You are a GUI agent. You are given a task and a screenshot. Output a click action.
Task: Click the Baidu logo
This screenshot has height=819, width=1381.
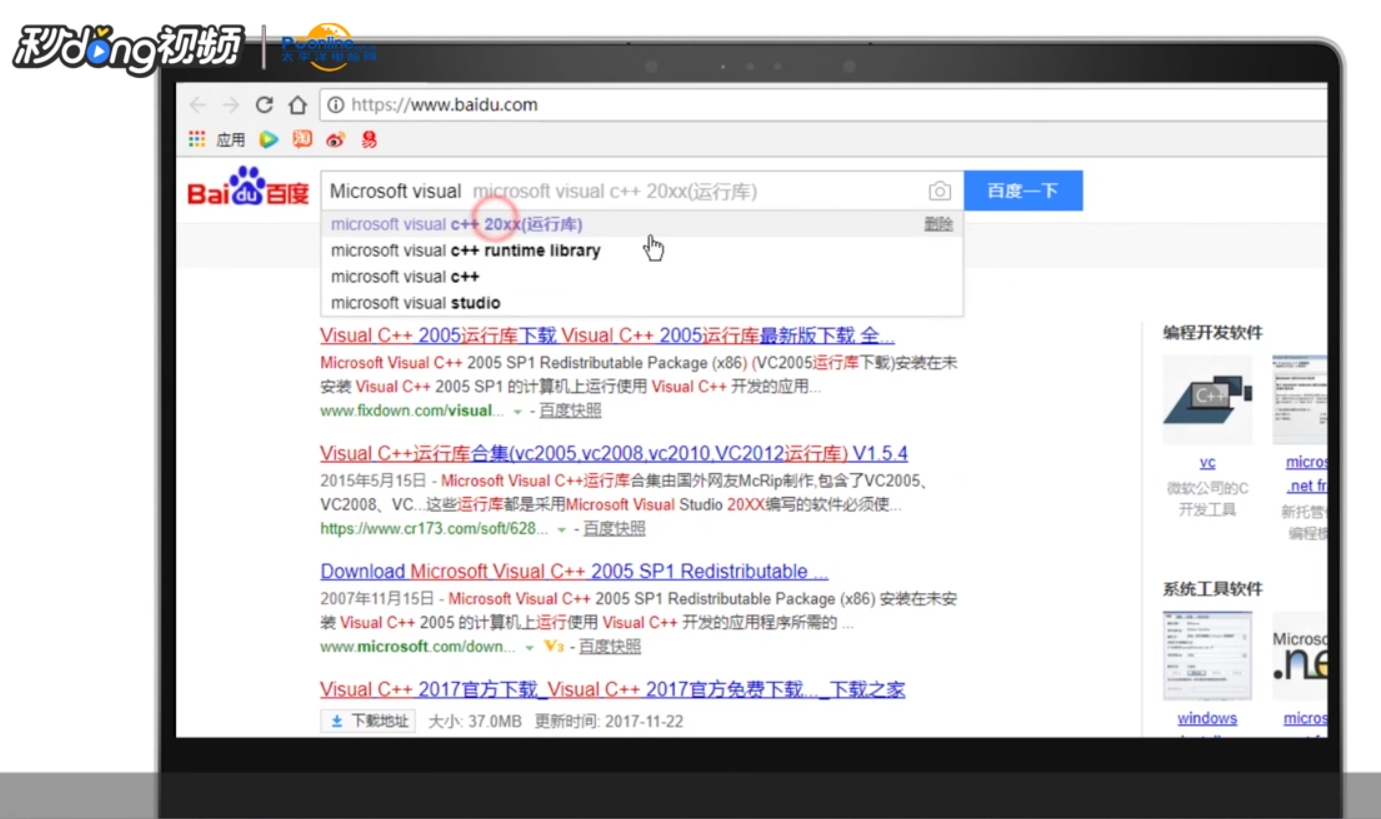pos(246,190)
